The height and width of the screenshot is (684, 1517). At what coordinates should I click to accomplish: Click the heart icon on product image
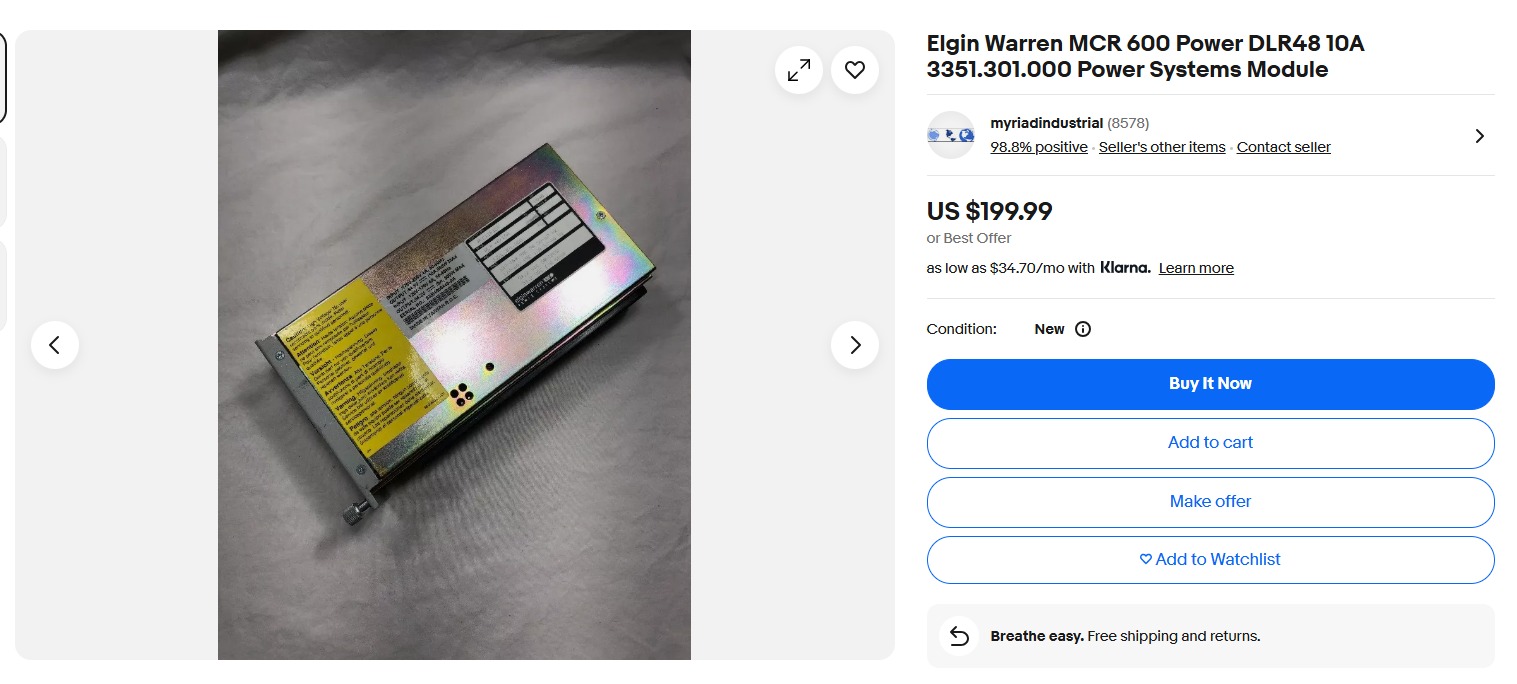click(x=855, y=70)
